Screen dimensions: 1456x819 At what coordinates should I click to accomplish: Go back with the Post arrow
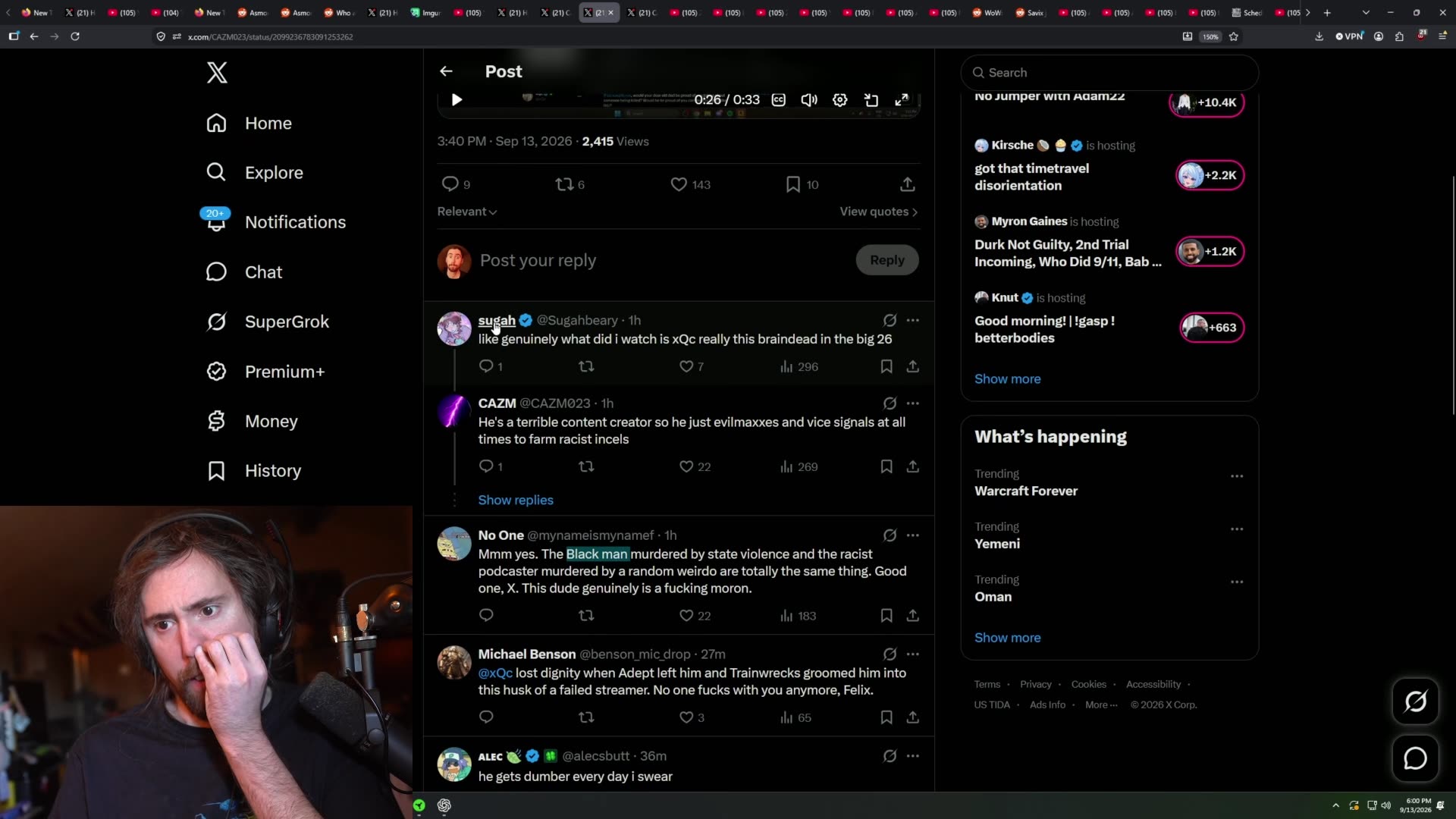coord(446,71)
